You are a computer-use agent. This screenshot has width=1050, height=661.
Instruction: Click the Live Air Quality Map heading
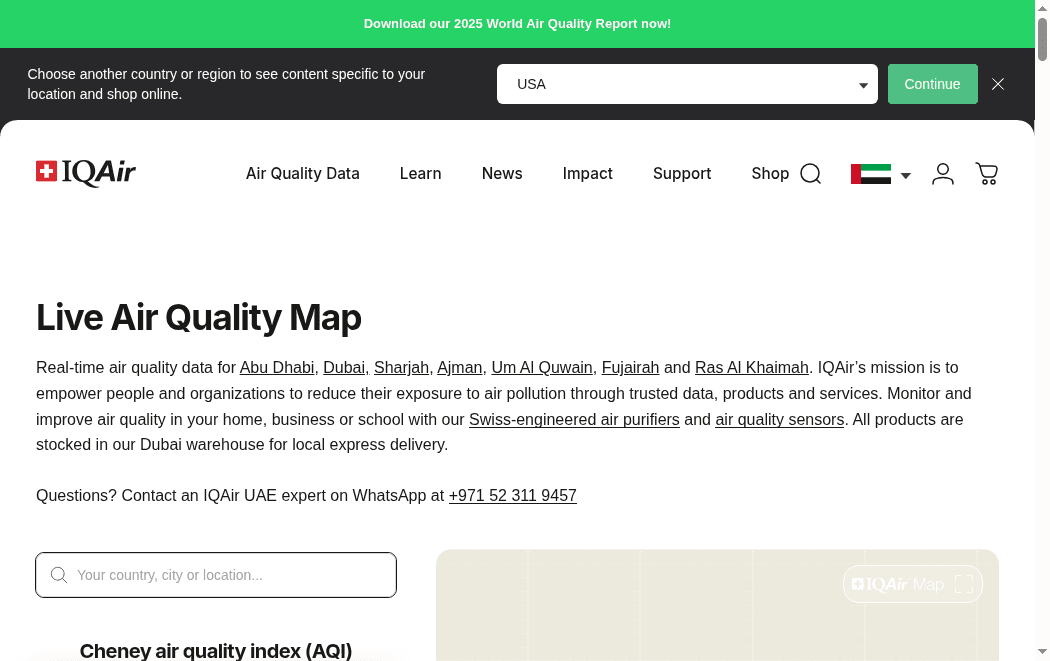pos(199,317)
